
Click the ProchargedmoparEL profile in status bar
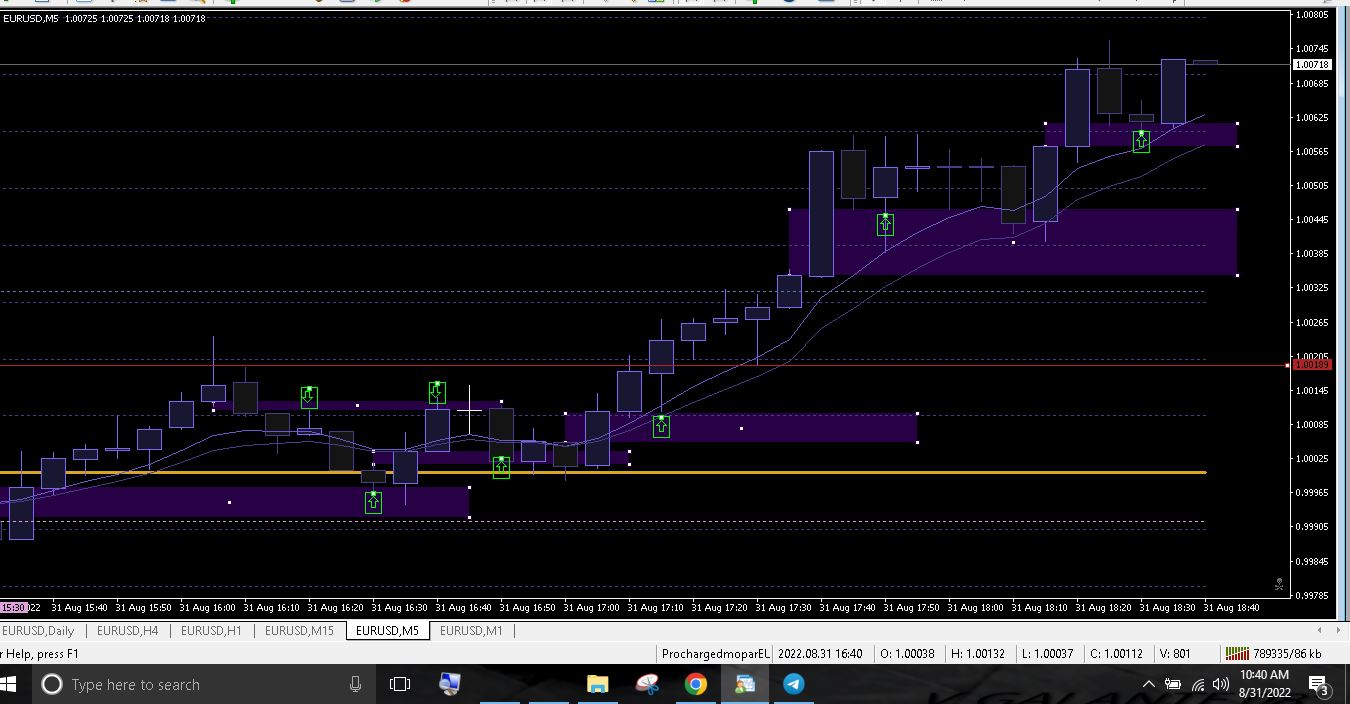click(715, 654)
